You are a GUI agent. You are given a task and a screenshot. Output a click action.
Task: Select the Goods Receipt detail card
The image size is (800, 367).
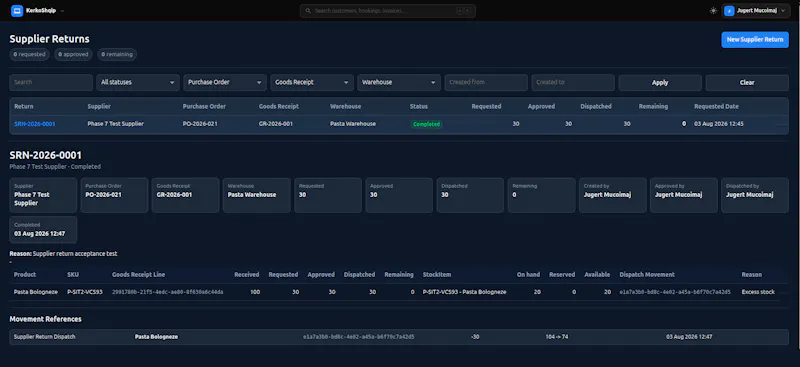186,195
